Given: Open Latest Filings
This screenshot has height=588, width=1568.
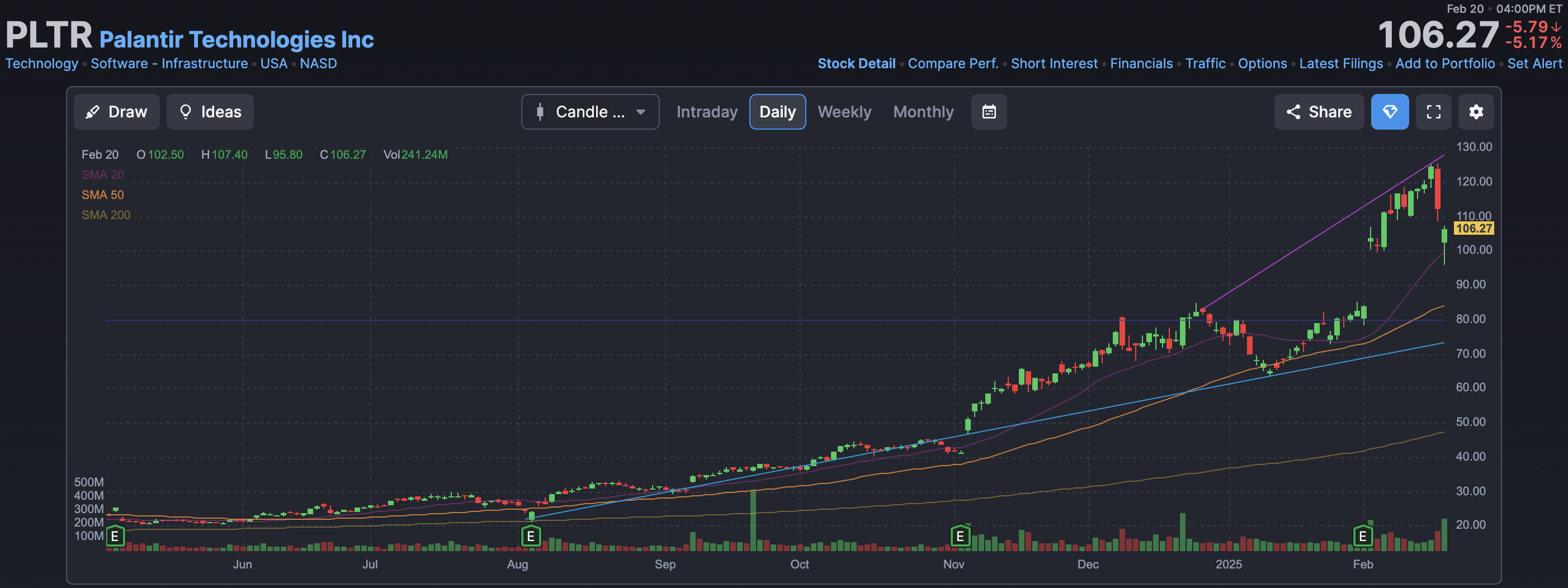Looking at the screenshot, I should [x=1341, y=63].
